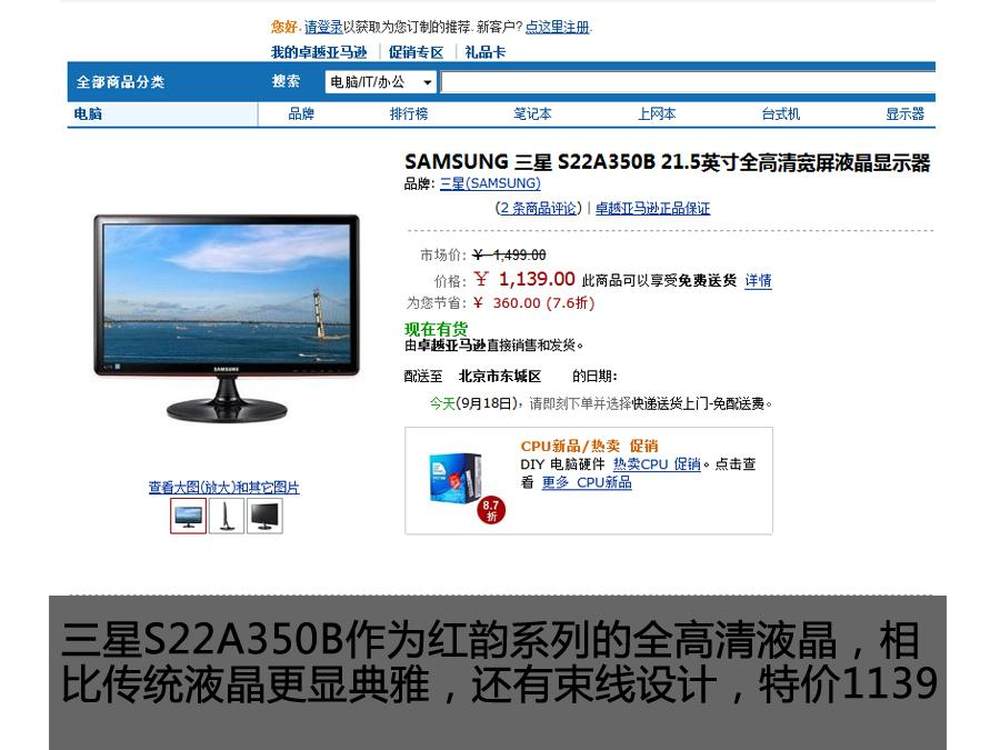Screen dimensions: 1000x750
Task: Open the 三星(SAMSUNG) brand link
Action: coord(490,184)
